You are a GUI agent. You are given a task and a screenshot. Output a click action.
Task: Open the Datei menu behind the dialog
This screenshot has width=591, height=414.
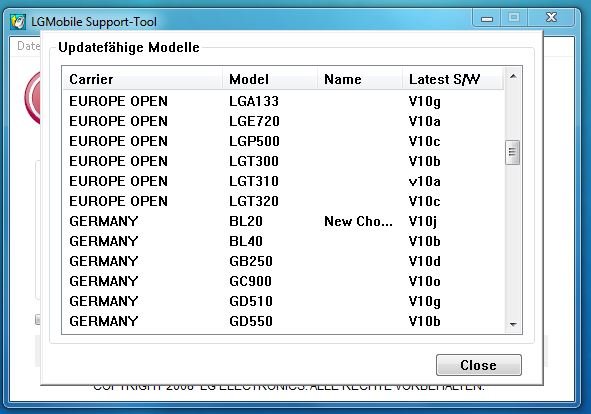29,46
